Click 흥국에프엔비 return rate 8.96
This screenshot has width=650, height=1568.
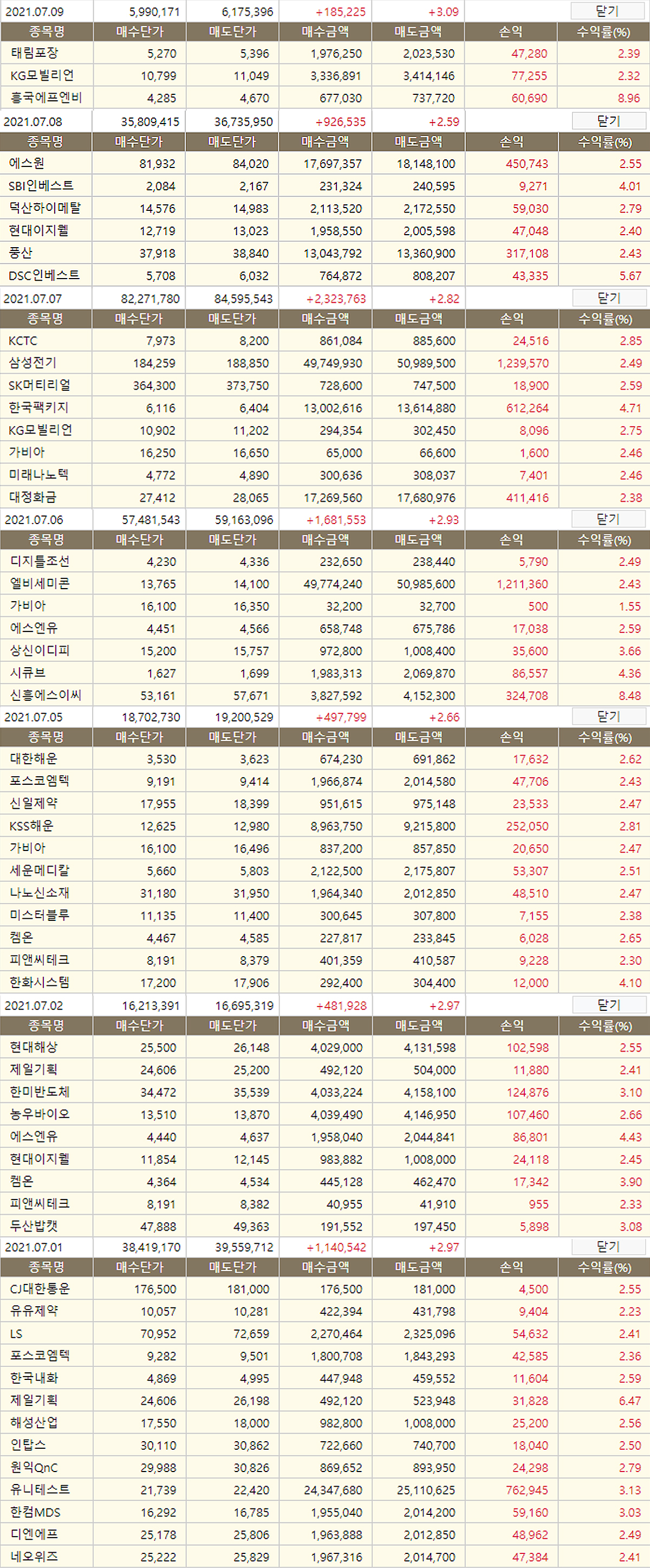coord(629,98)
